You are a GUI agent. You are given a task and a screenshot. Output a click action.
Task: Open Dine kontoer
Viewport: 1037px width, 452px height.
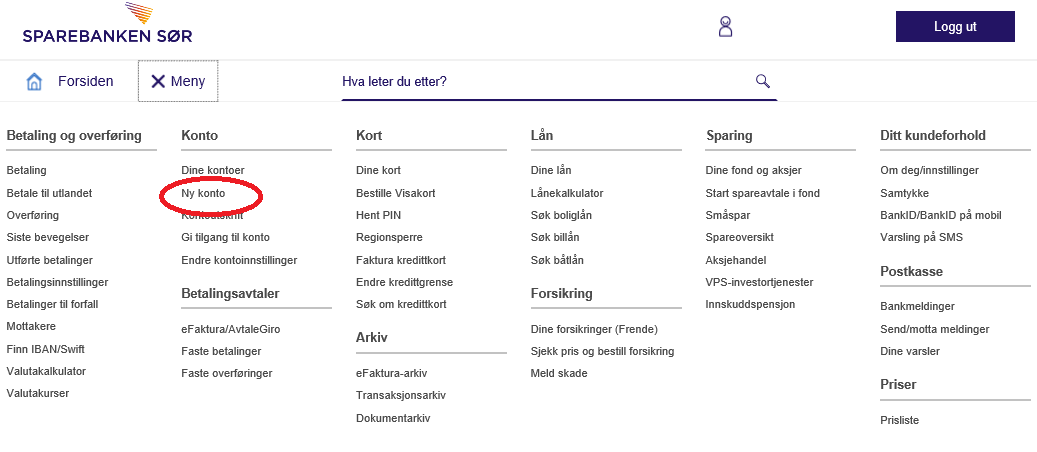click(212, 171)
